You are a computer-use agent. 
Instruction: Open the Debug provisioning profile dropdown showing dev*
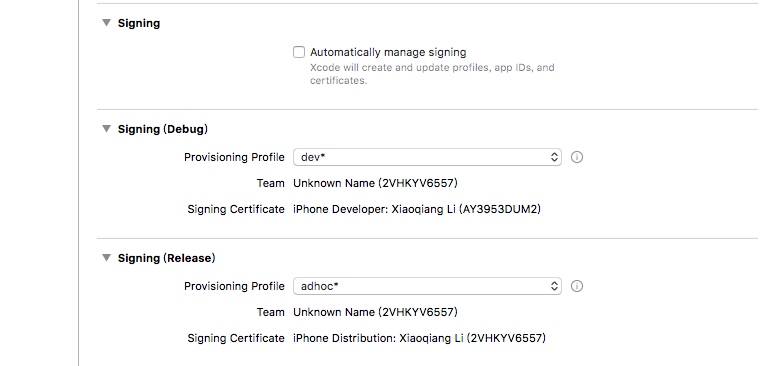427,157
